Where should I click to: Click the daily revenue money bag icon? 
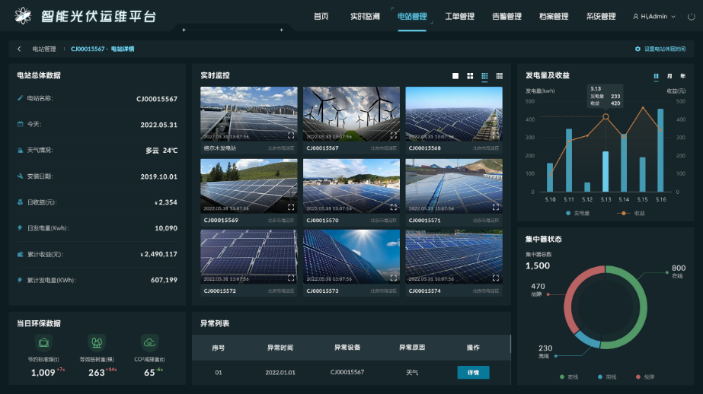click(x=20, y=202)
